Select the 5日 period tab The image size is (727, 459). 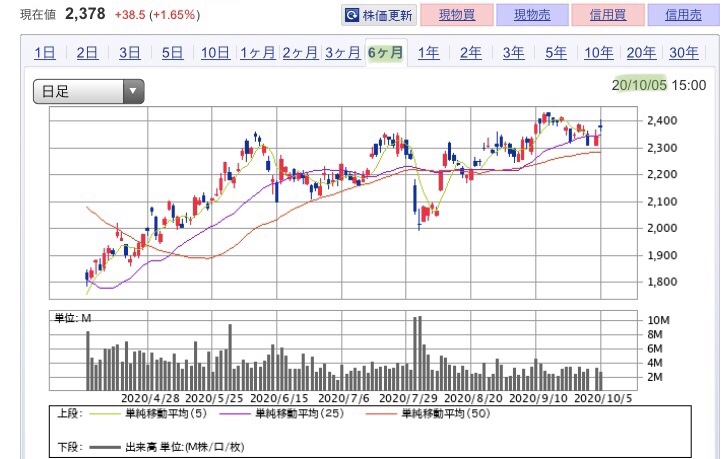(x=172, y=53)
